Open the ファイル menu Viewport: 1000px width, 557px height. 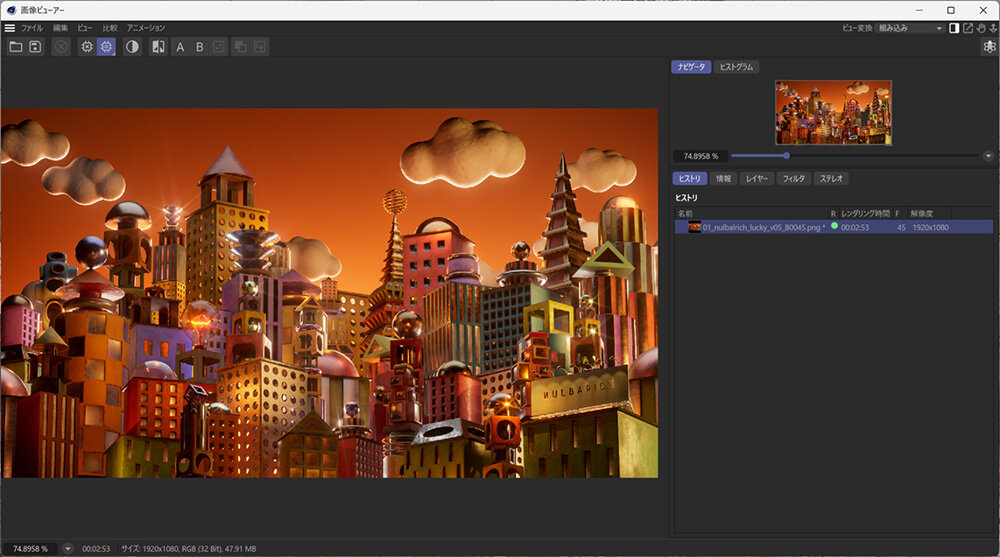tap(32, 28)
